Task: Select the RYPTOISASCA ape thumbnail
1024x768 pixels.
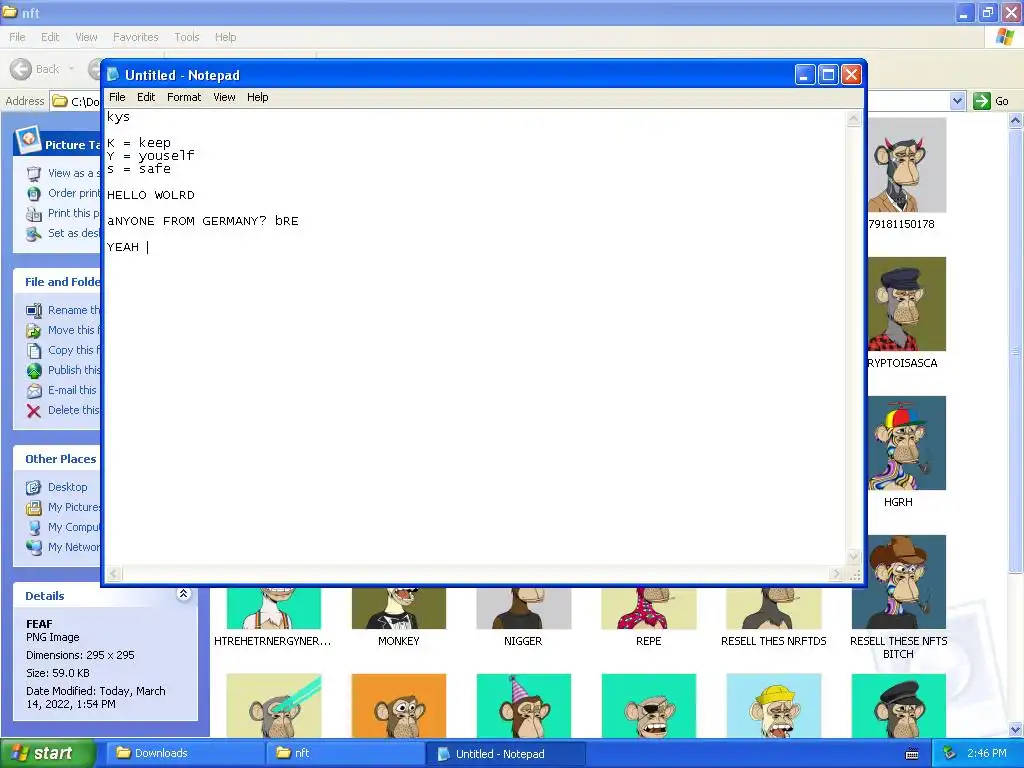Action: click(906, 304)
